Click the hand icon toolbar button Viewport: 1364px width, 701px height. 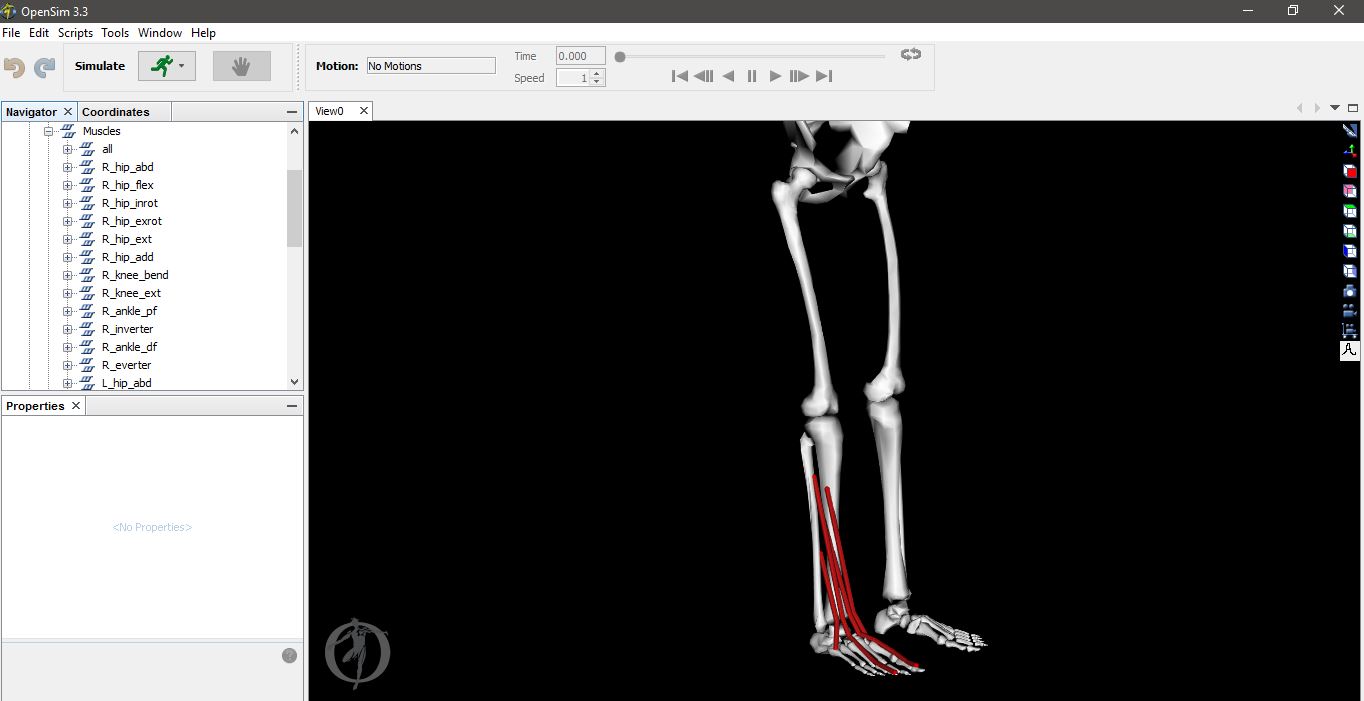click(x=241, y=66)
